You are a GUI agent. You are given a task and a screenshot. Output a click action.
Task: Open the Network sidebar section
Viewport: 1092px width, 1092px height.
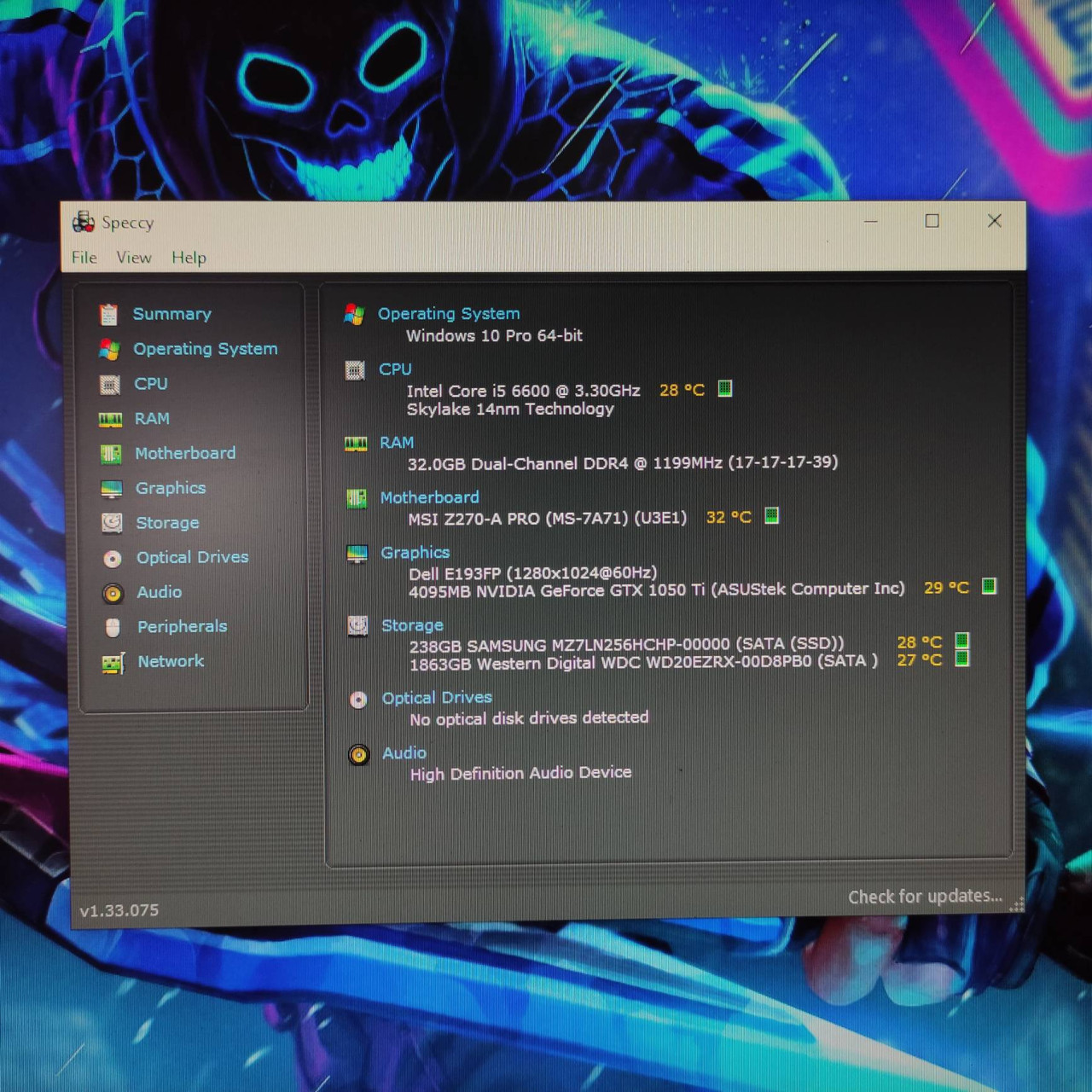click(x=171, y=661)
